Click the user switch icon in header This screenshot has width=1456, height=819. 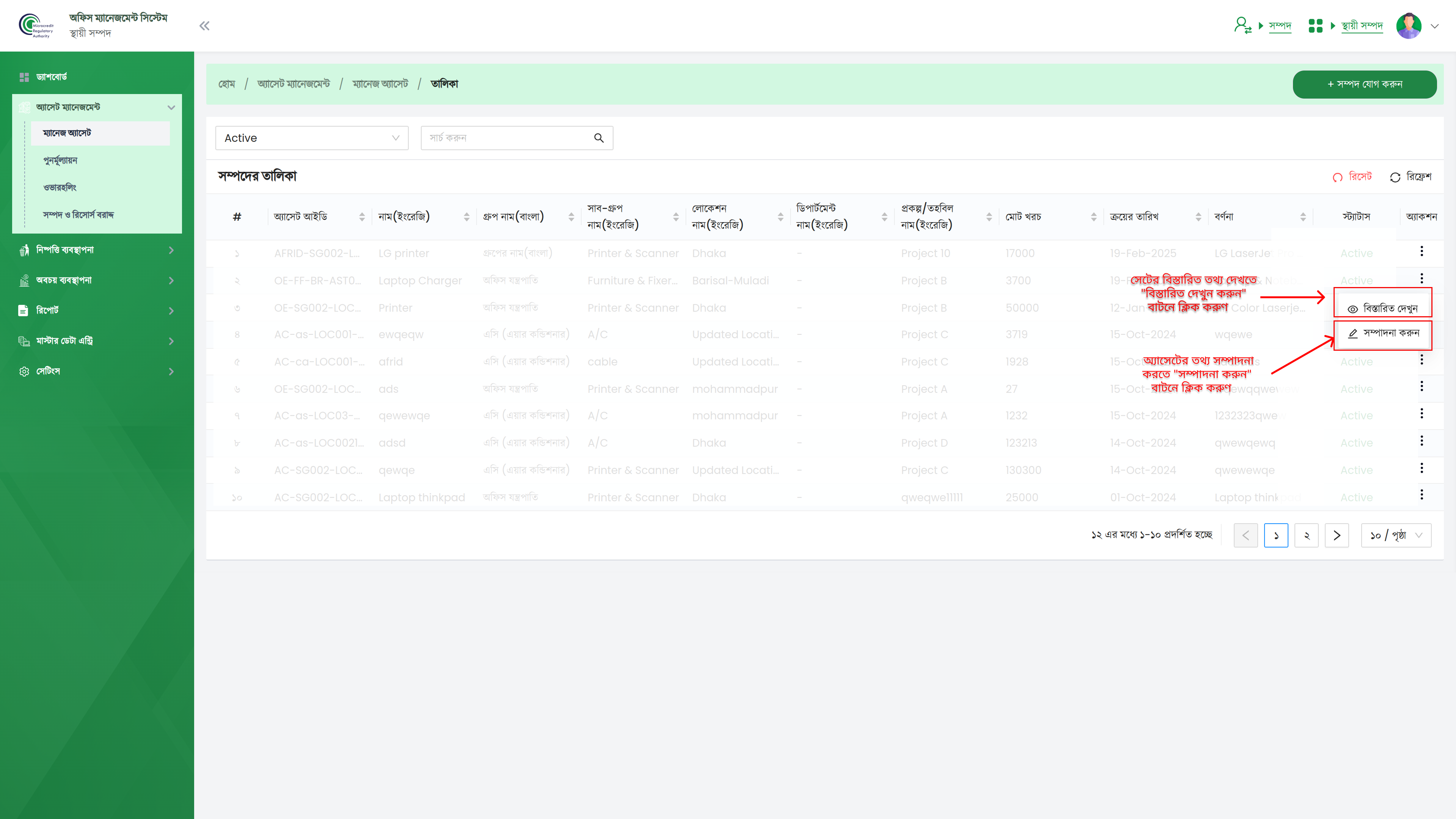click(x=1243, y=25)
